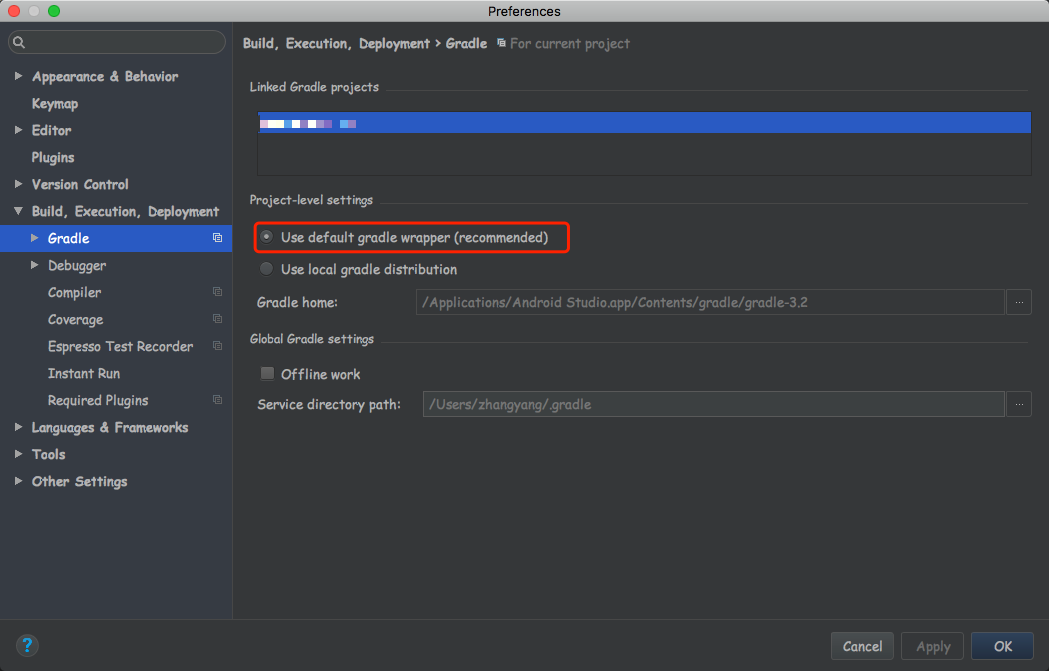Click project-scope icon next to Coverage
This screenshot has height=671, width=1049.
[217, 318]
